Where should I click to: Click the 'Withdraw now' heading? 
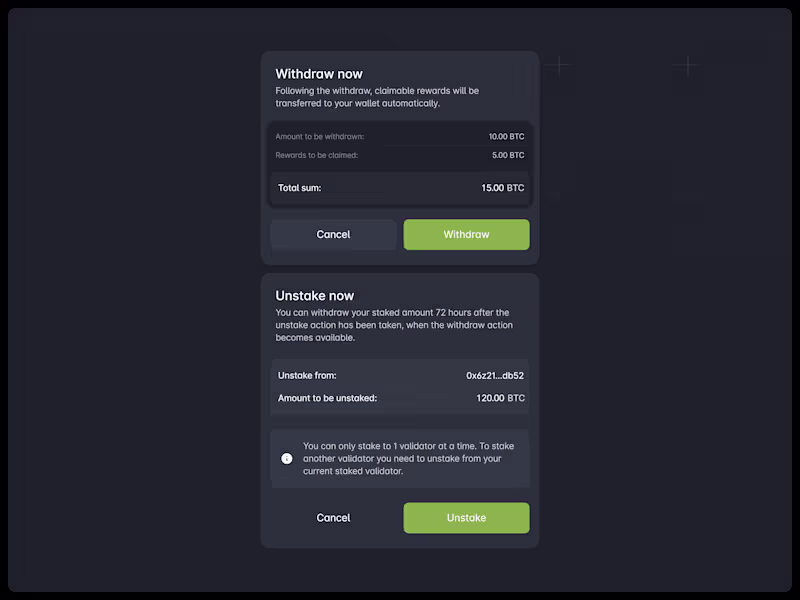[319, 74]
